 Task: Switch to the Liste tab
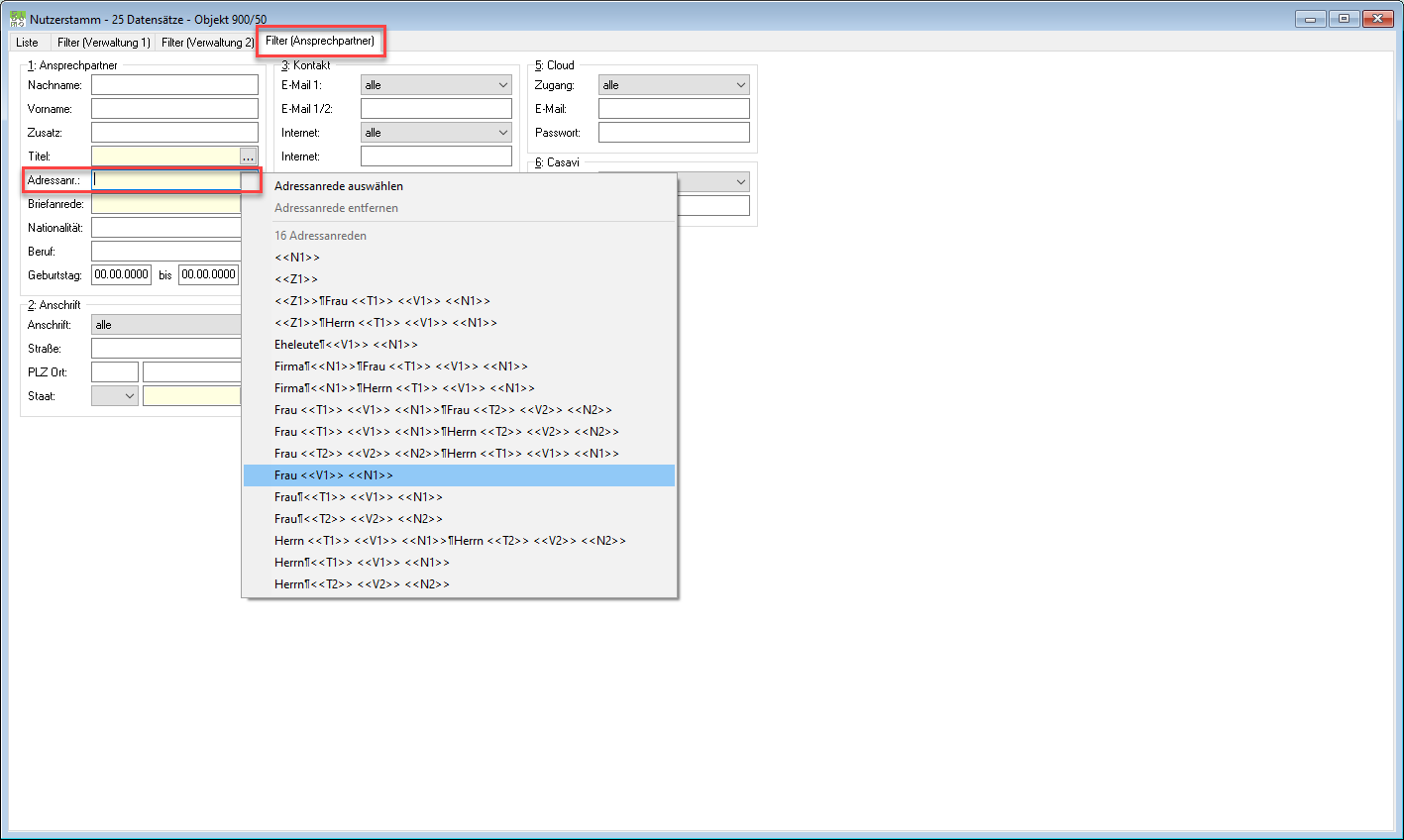tap(28, 43)
